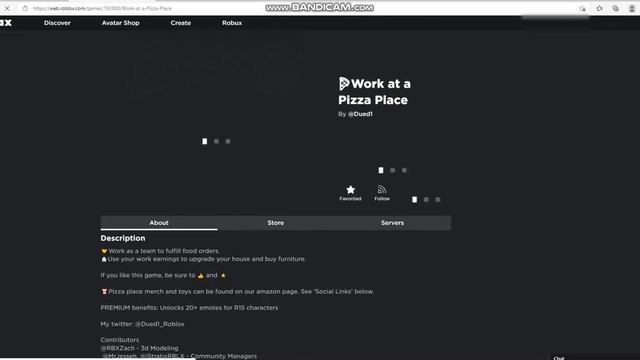Open the @Dued1 creator profile link

pyautogui.click(x=360, y=114)
